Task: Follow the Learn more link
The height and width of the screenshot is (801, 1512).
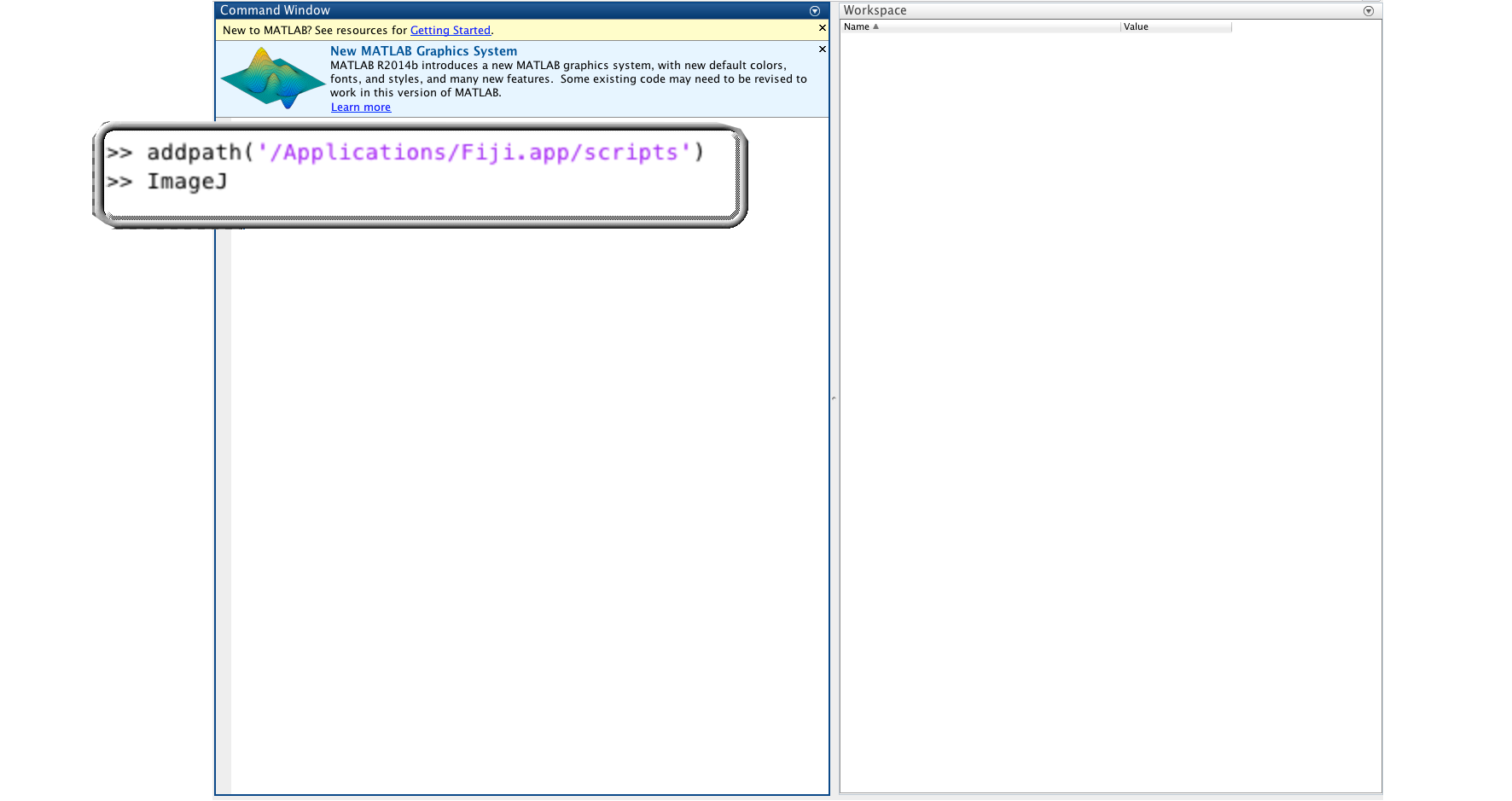Action: [x=360, y=107]
